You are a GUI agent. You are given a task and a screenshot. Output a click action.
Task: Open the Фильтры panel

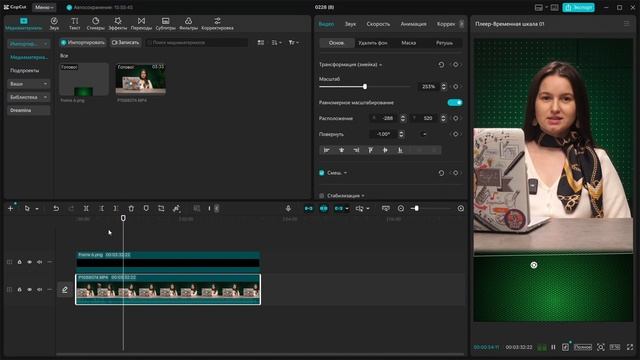coord(188,24)
